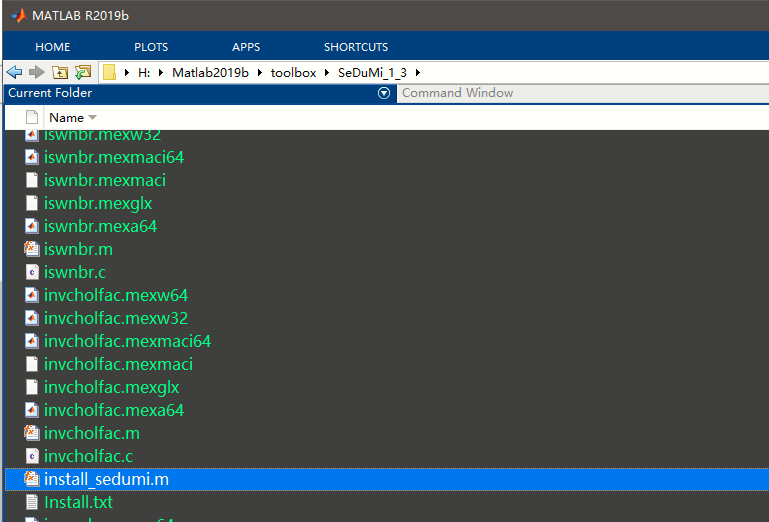The image size is (769, 522).
Task: Select the file iswnbr.c
Action: pos(75,272)
